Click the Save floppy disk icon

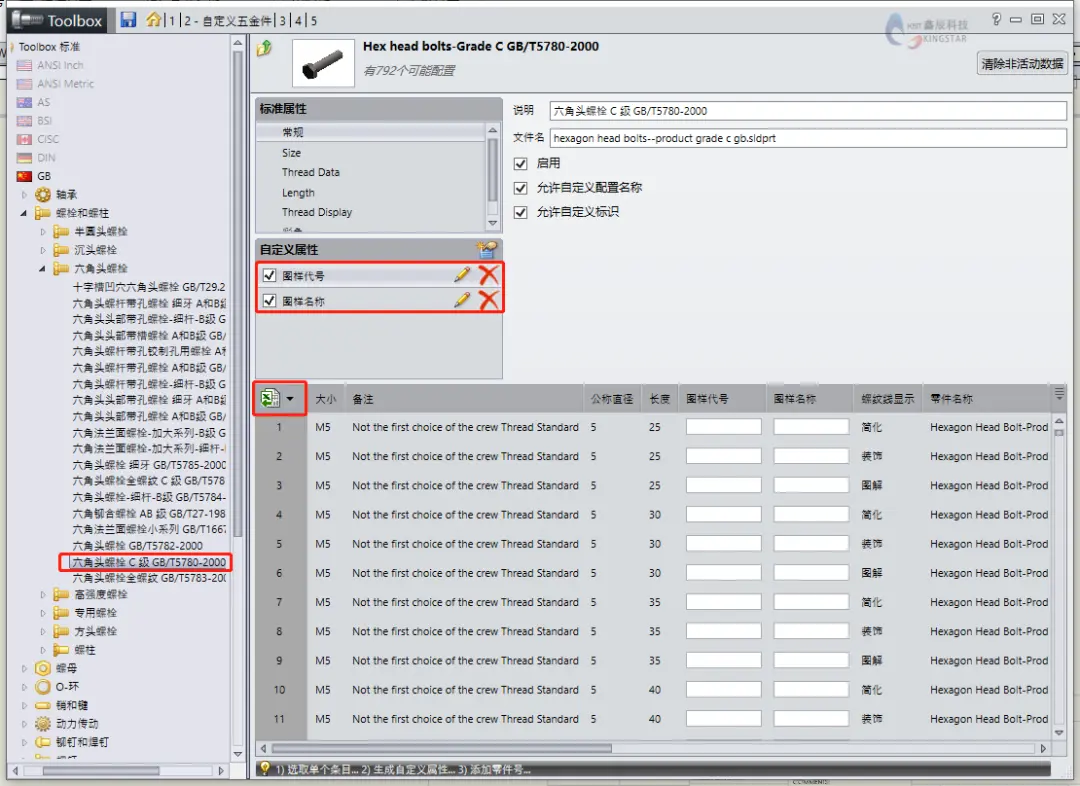click(128, 19)
